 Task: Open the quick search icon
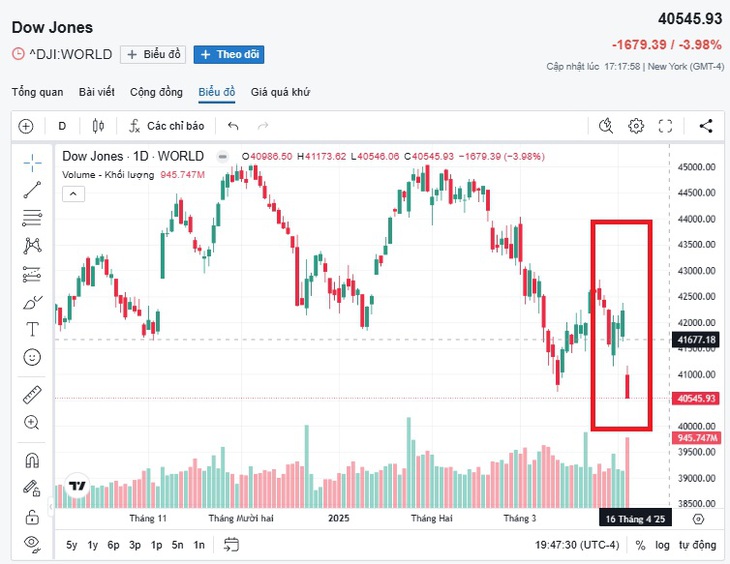(x=606, y=126)
